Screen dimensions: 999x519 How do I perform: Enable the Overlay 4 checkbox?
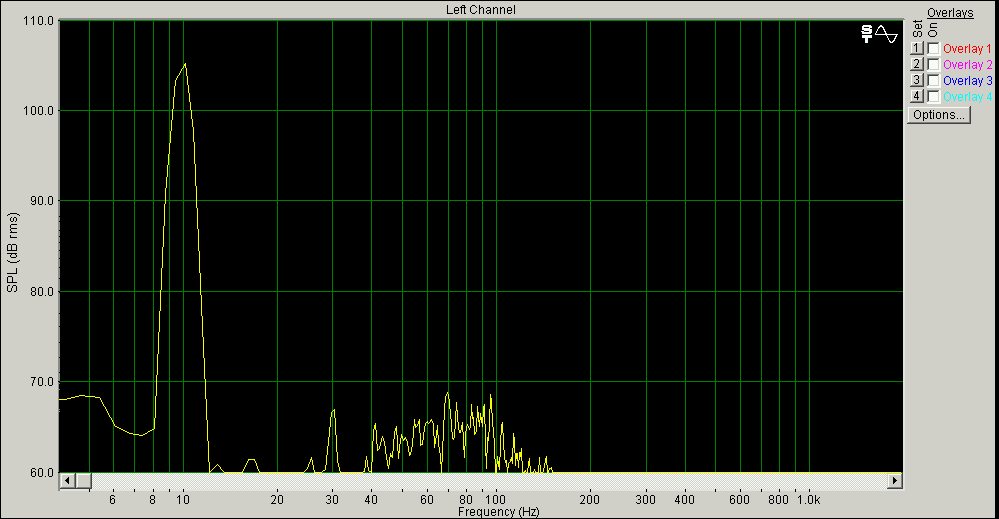tap(933, 96)
